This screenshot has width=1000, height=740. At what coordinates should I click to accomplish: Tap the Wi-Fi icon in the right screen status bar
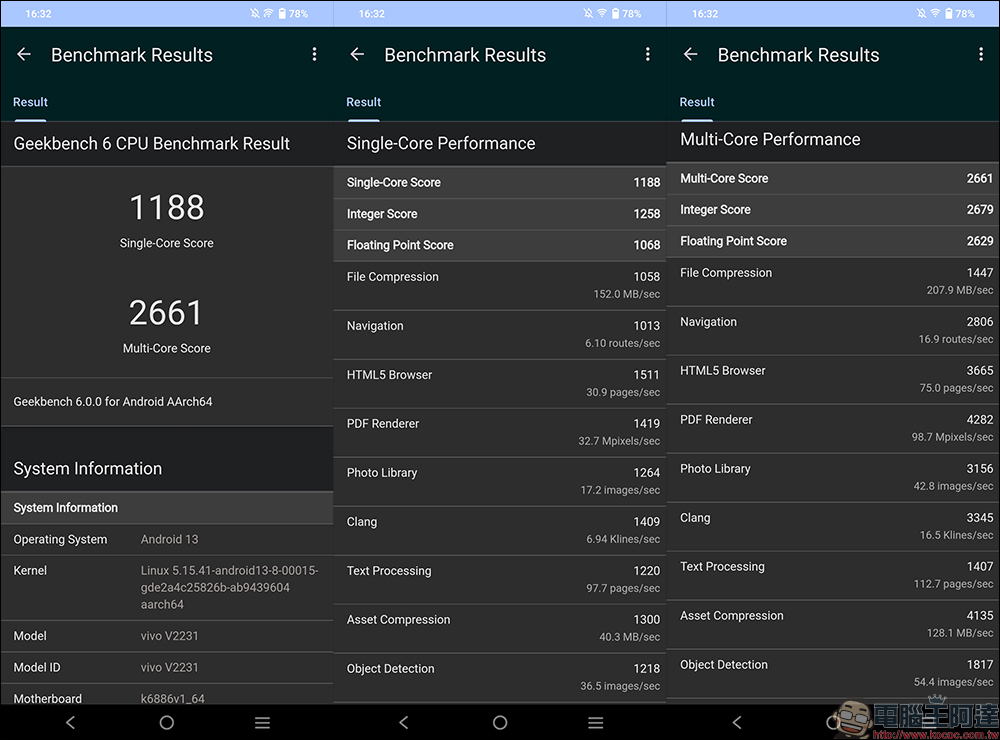(935, 14)
